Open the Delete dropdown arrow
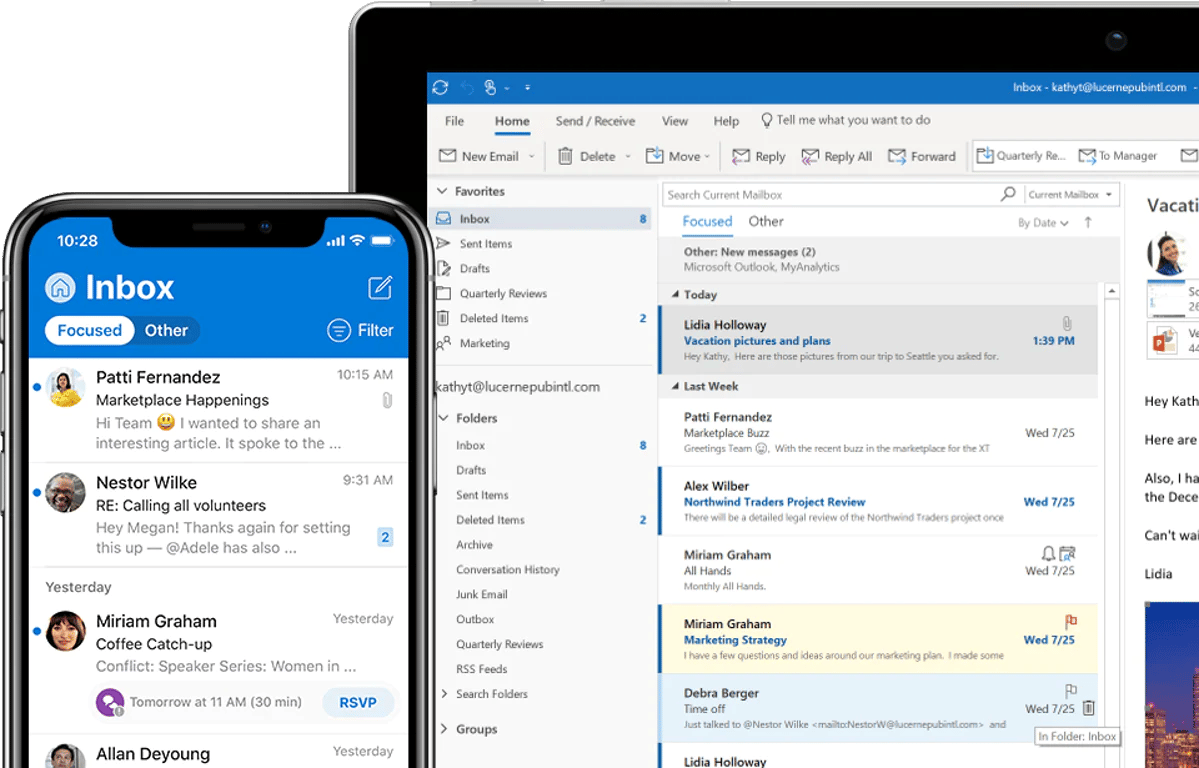1199x768 pixels. pos(628,156)
